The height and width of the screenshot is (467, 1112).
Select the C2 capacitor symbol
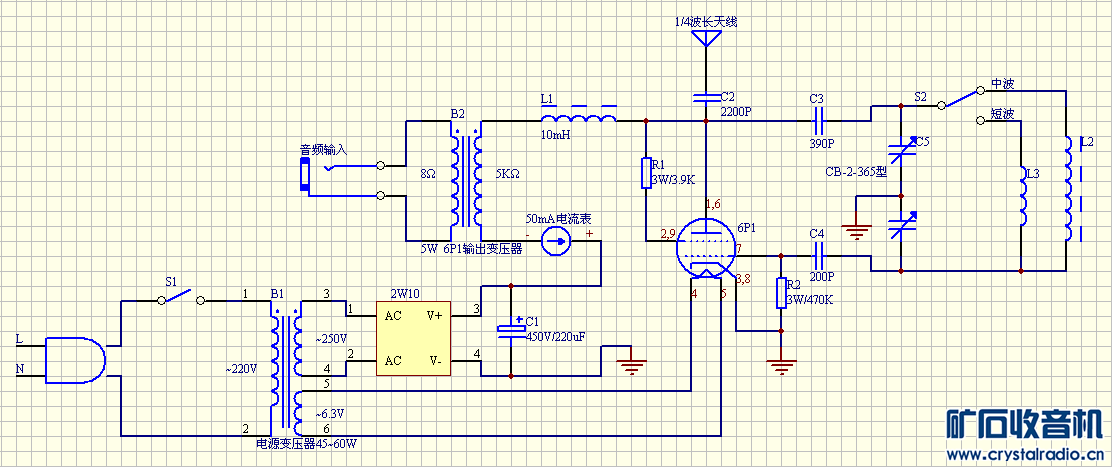coord(706,96)
